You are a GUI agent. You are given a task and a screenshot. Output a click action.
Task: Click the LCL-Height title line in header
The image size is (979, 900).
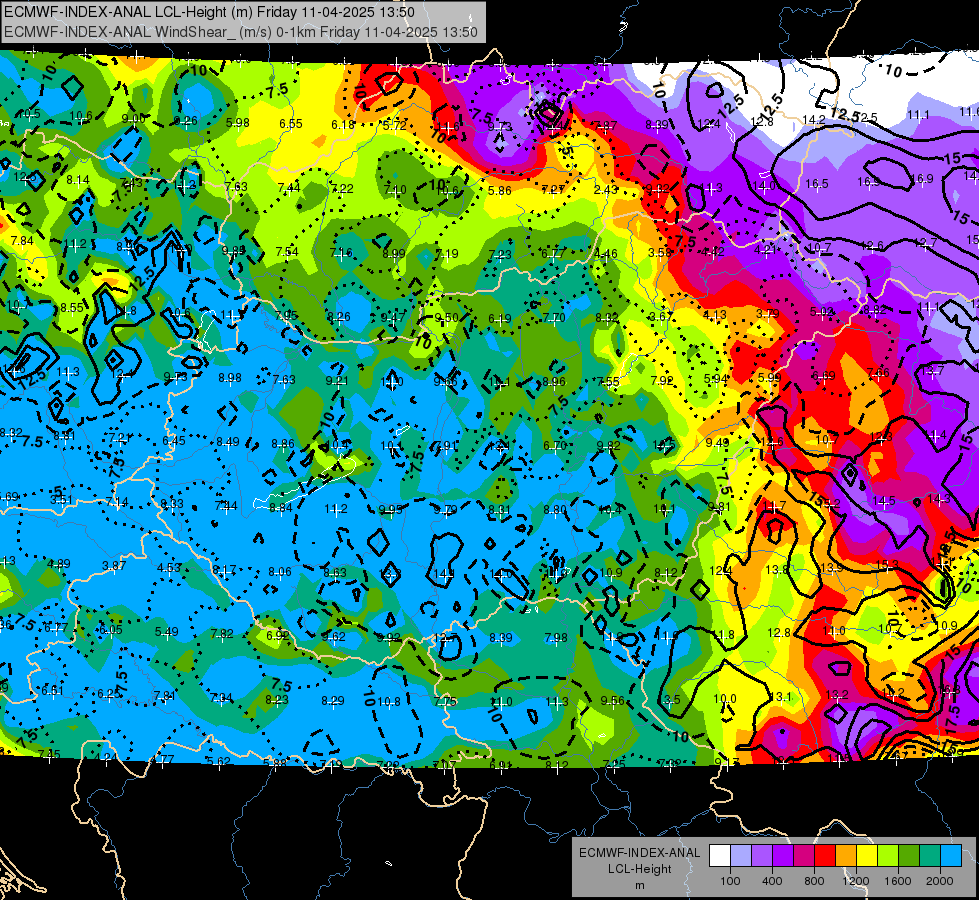coord(209,12)
